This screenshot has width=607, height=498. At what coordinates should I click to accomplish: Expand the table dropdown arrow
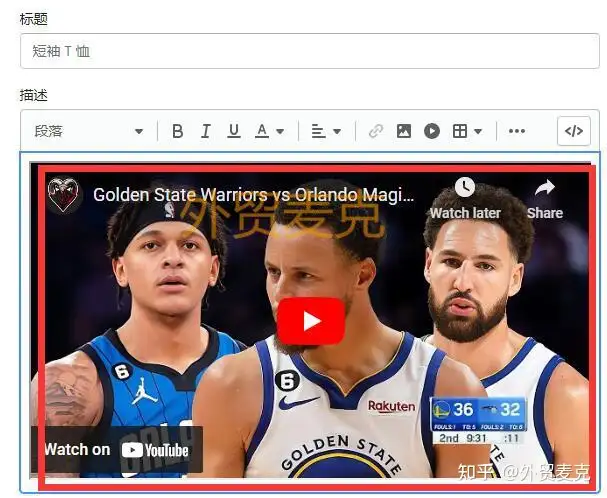[x=478, y=132]
